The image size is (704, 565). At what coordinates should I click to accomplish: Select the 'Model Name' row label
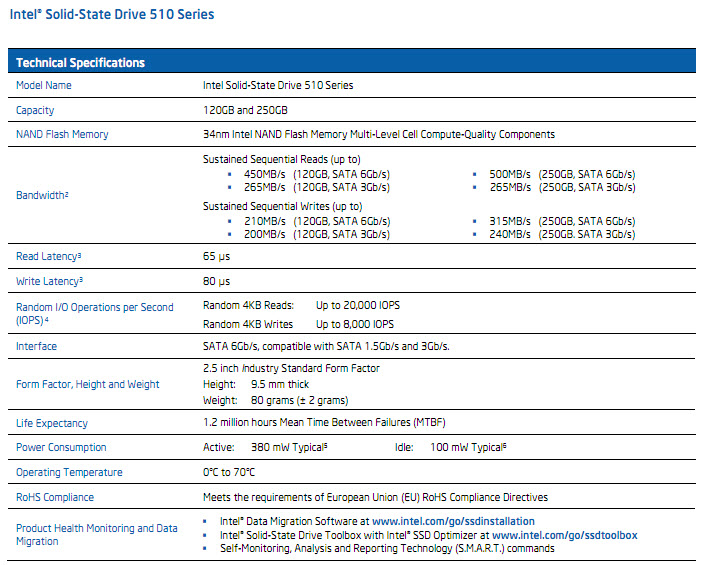pos(44,85)
